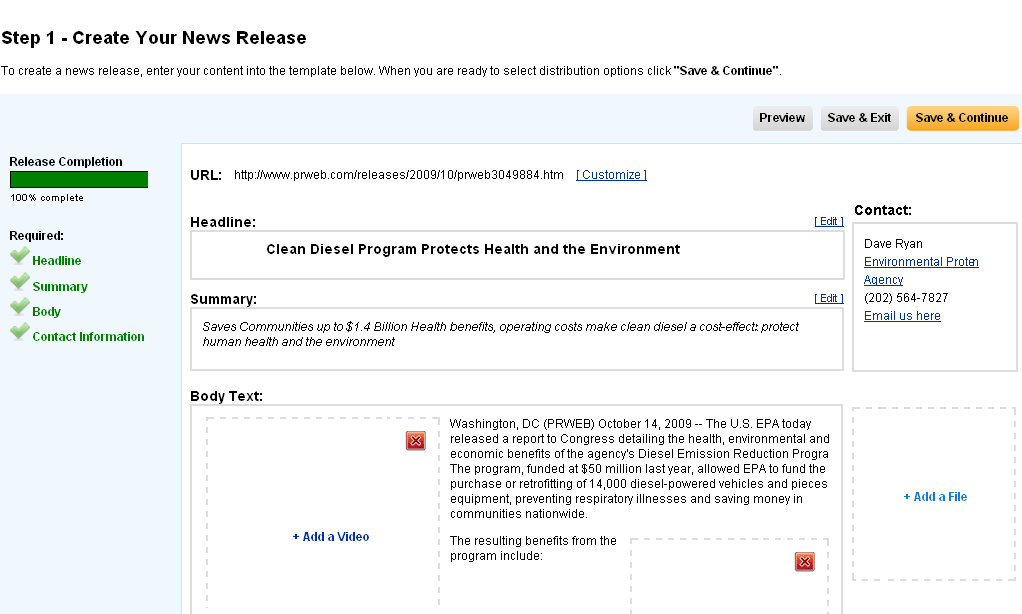Click the Contact Information checkmark icon
1022x614 pixels.
pyautogui.click(x=19, y=333)
